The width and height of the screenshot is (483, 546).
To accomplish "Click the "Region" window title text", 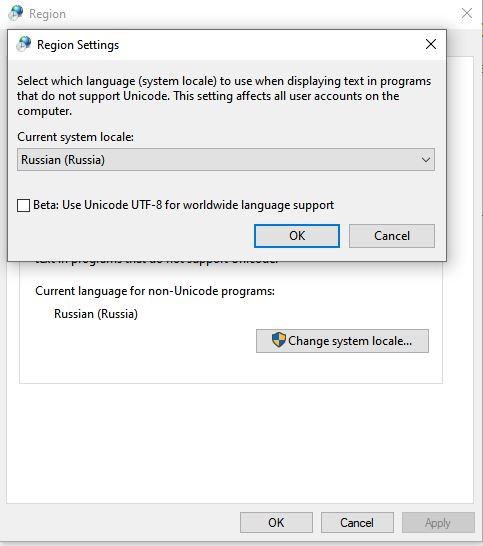I will (47, 14).
